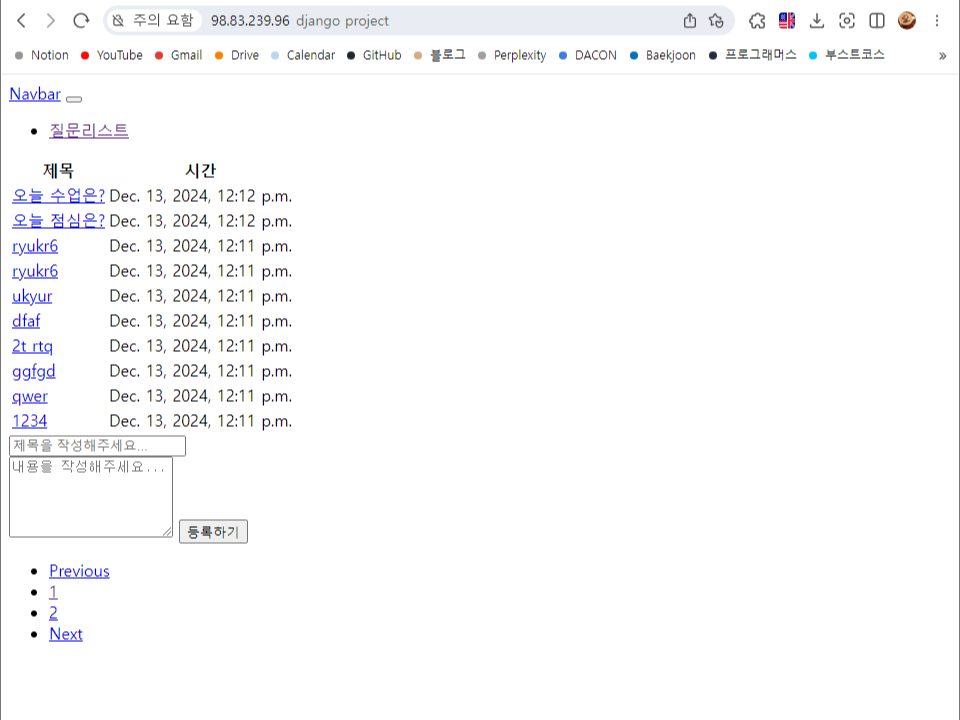Open the 부스트코스 bookmark
The height and width of the screenshot is (720, 960).
(847, 55)
